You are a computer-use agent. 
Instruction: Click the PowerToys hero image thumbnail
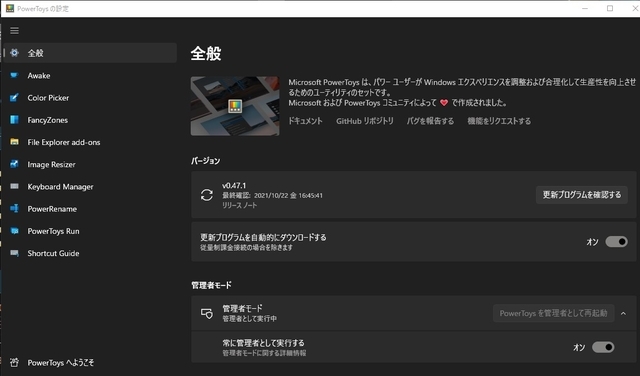tap(235, 106)
